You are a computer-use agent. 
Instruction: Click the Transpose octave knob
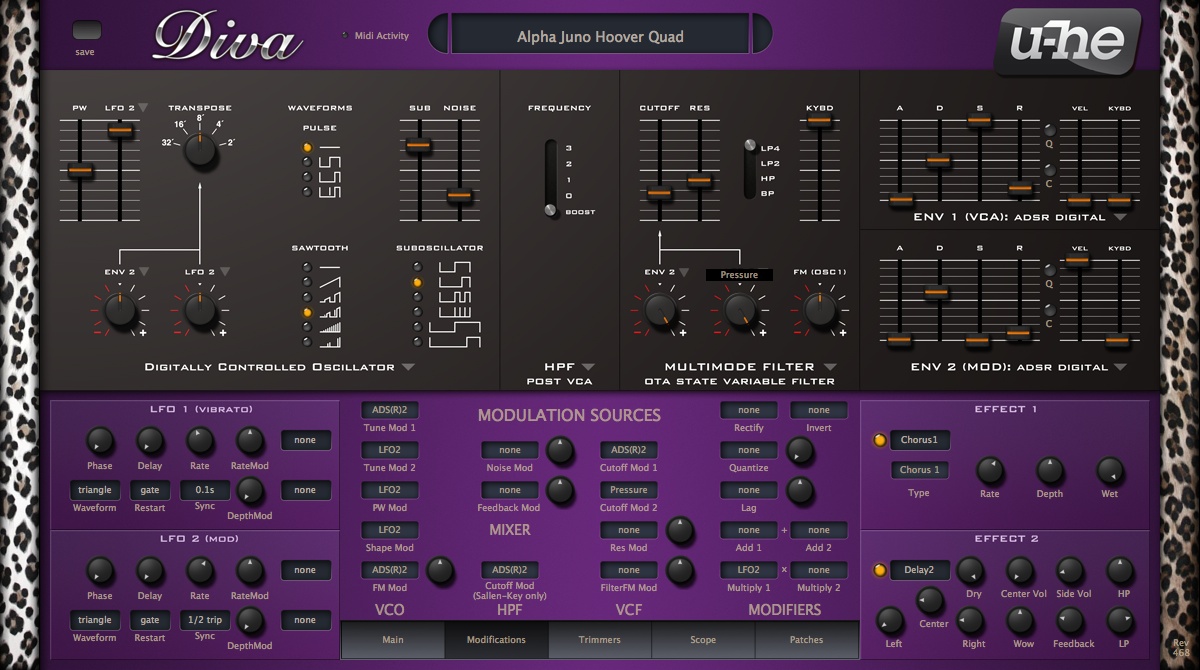(200, 151)
